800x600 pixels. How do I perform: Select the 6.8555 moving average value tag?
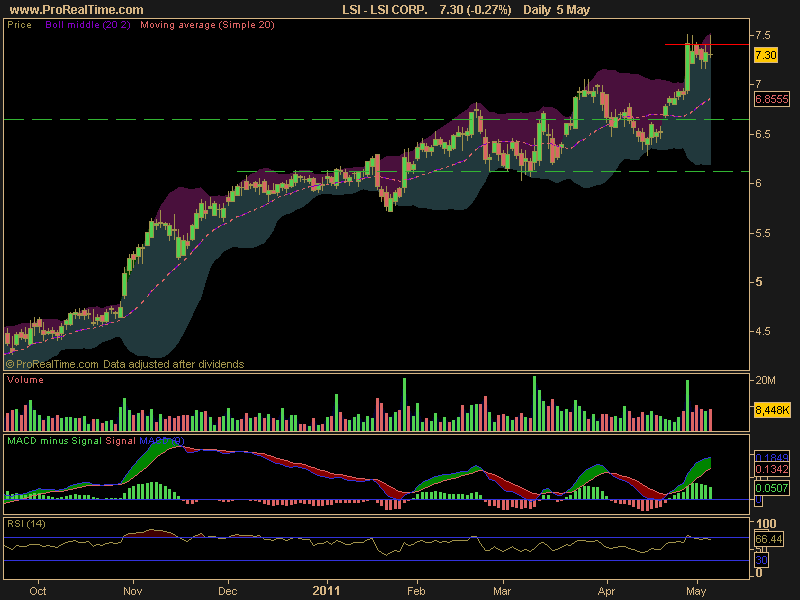[771, 99]
